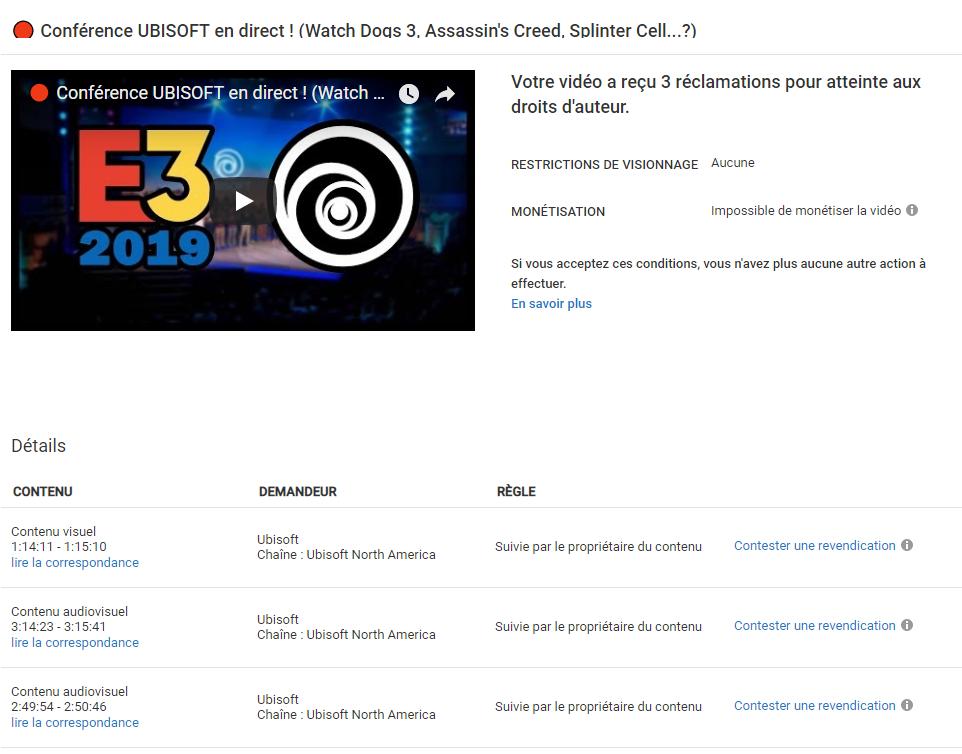Image resolution: width=962 pixels, height=754 pixels.
Task: Click the 'CONTENU' column header
Action: (x=42, y=491)
